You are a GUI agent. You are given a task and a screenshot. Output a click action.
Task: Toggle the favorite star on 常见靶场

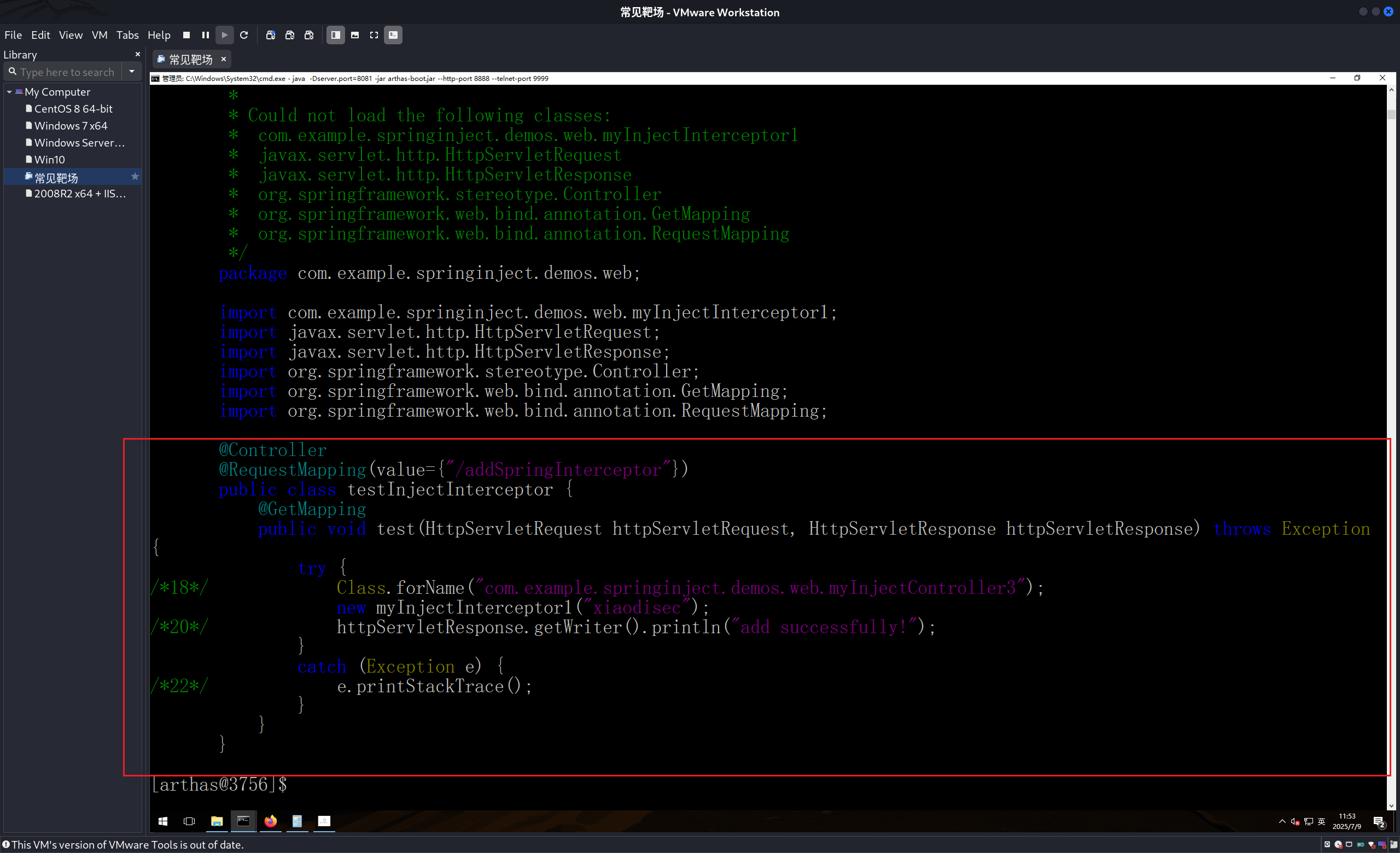pos(135,177)
